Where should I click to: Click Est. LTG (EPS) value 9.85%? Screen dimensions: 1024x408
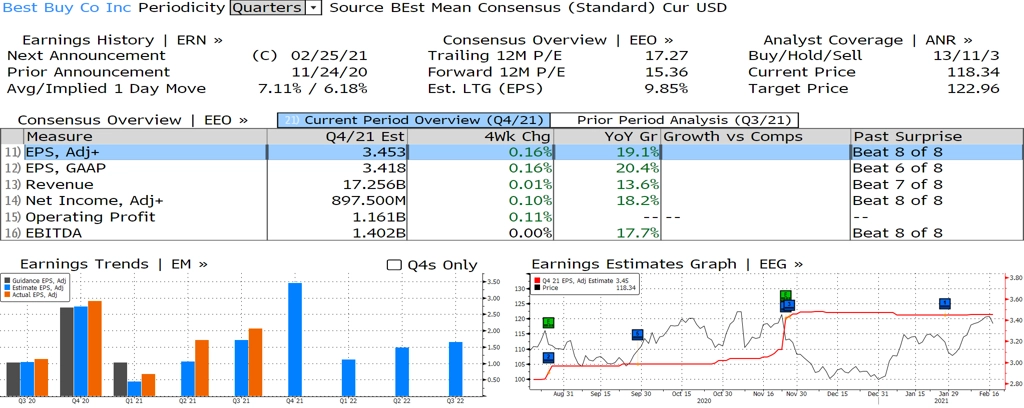665,89
